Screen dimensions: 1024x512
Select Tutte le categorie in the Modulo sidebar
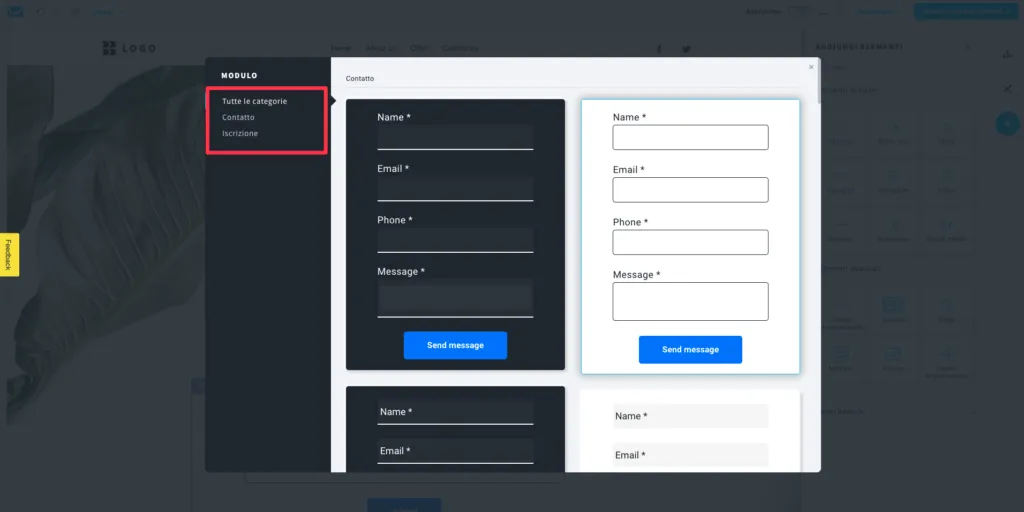click(254, 101)
